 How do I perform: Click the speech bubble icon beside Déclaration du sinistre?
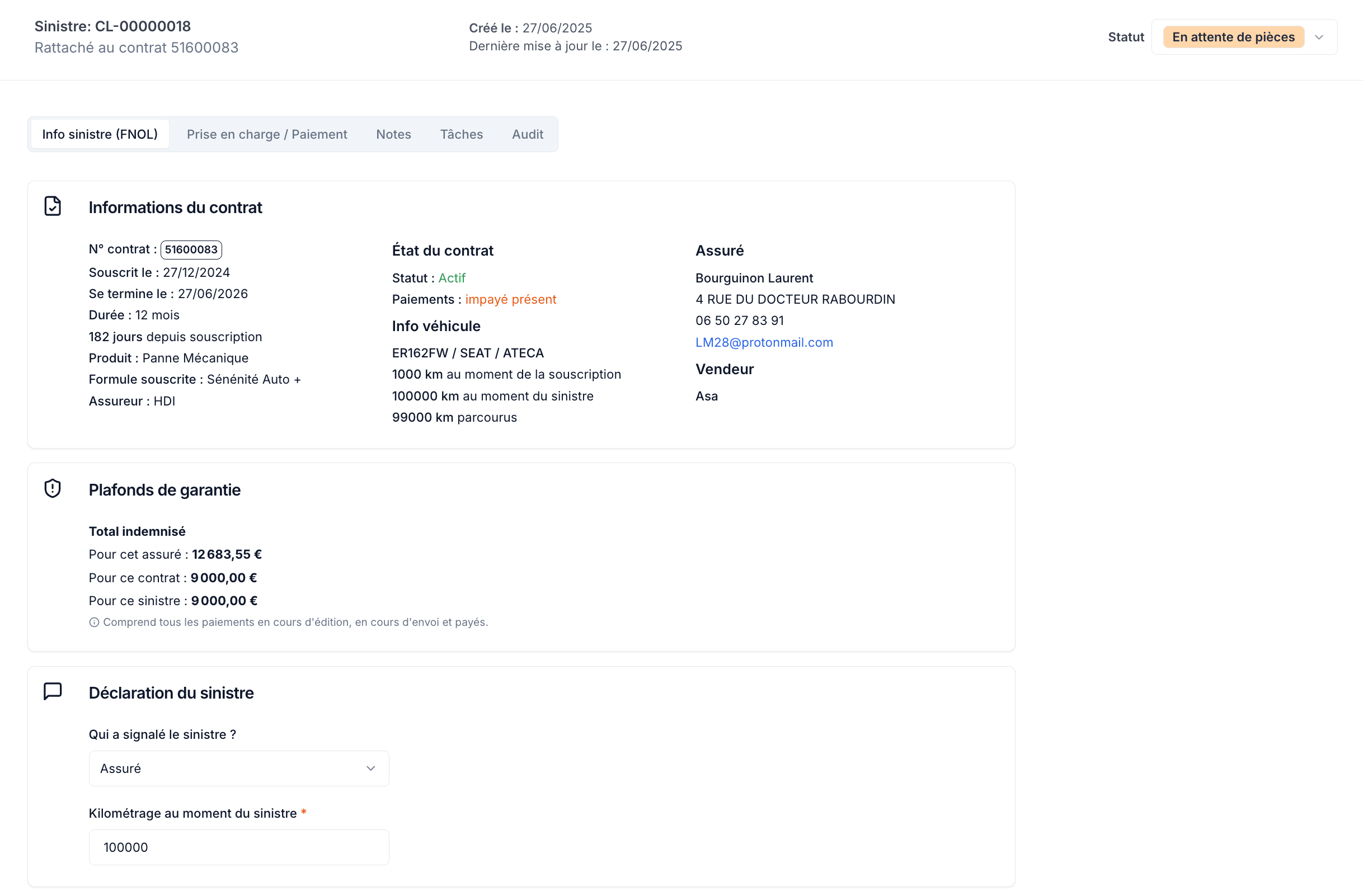53,691
